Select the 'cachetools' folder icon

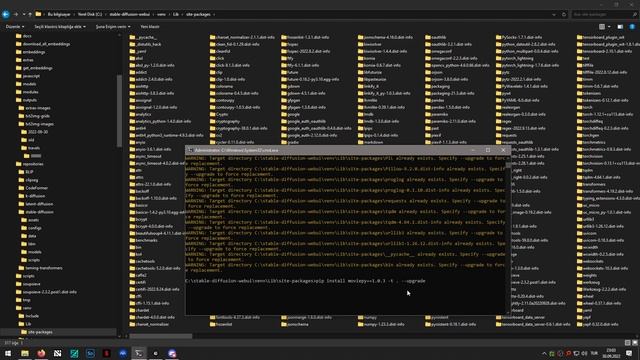pyautogui.click(x=132, y=261)
